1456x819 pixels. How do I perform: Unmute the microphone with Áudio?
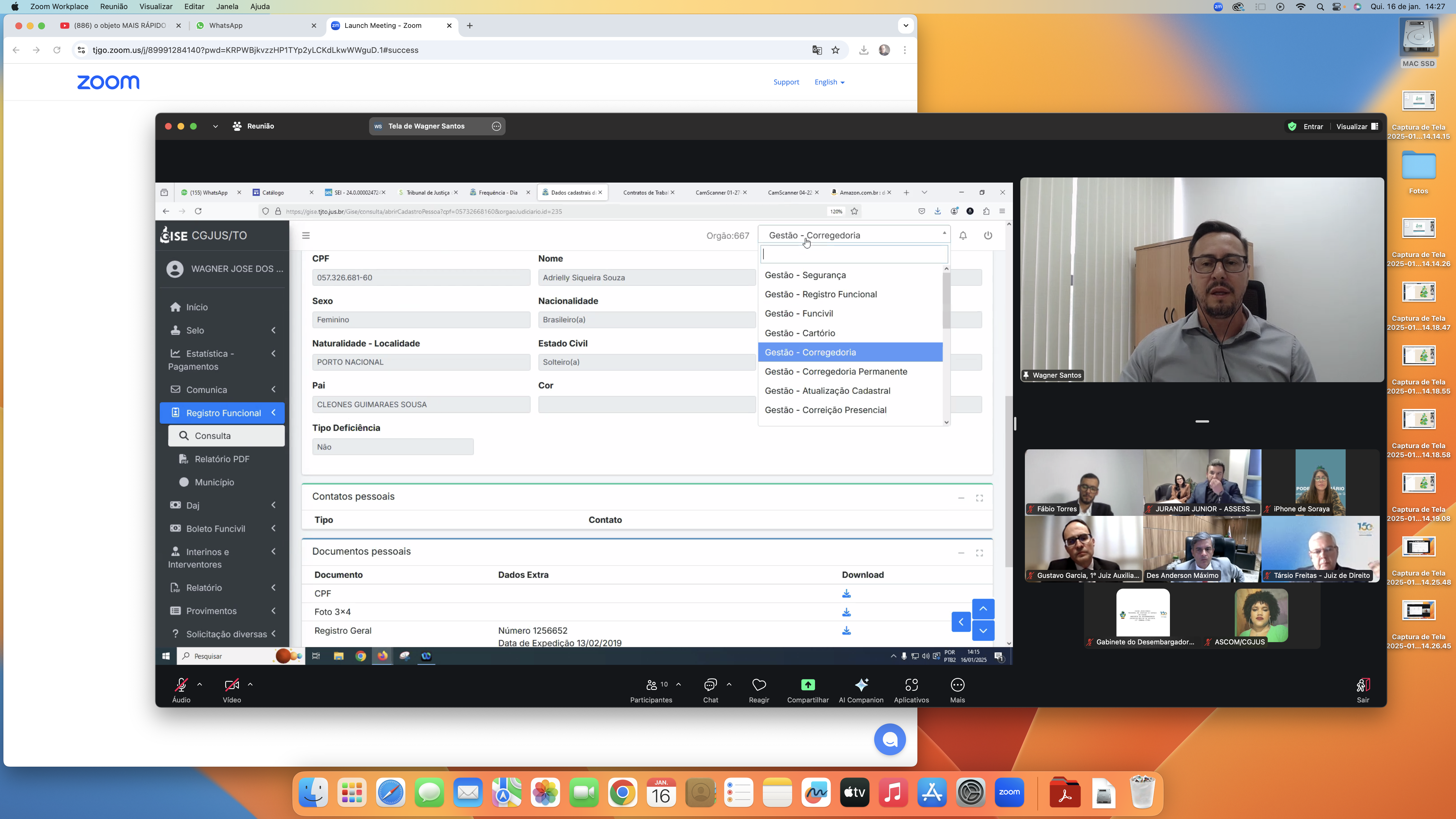[x=181, y=685]
